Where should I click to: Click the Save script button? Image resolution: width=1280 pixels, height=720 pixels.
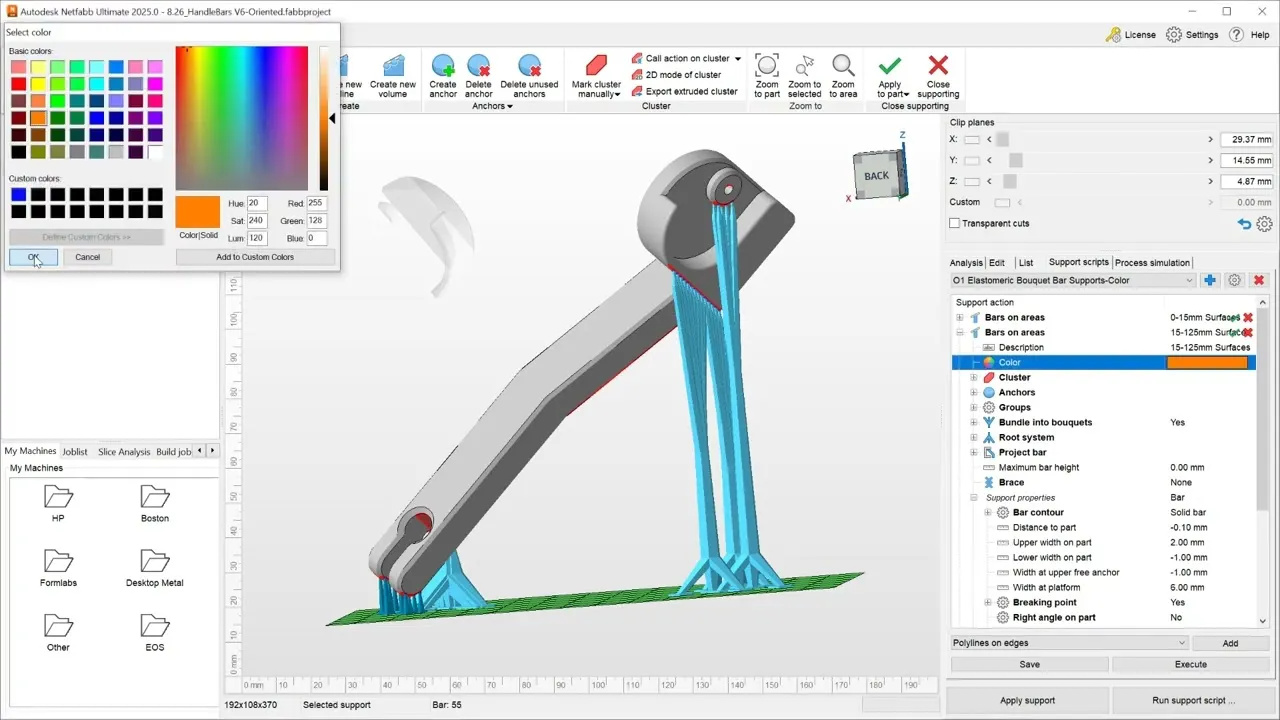[1030, 664]
